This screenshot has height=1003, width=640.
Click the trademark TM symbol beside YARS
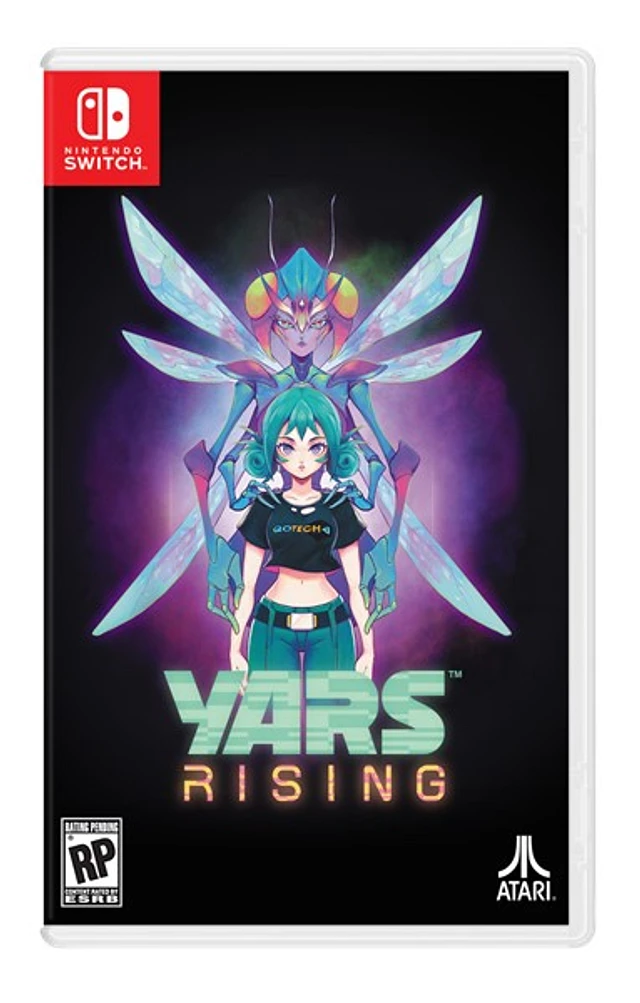coord(455,675)
